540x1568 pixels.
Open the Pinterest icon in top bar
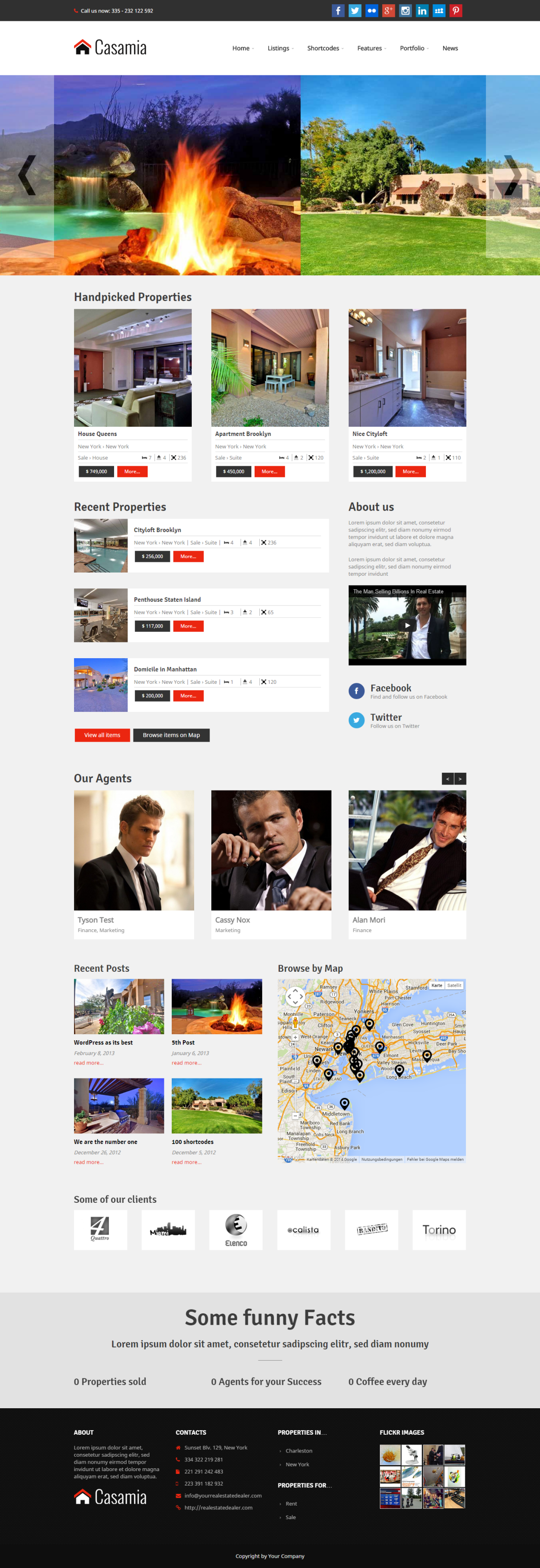tap(455, 10)
